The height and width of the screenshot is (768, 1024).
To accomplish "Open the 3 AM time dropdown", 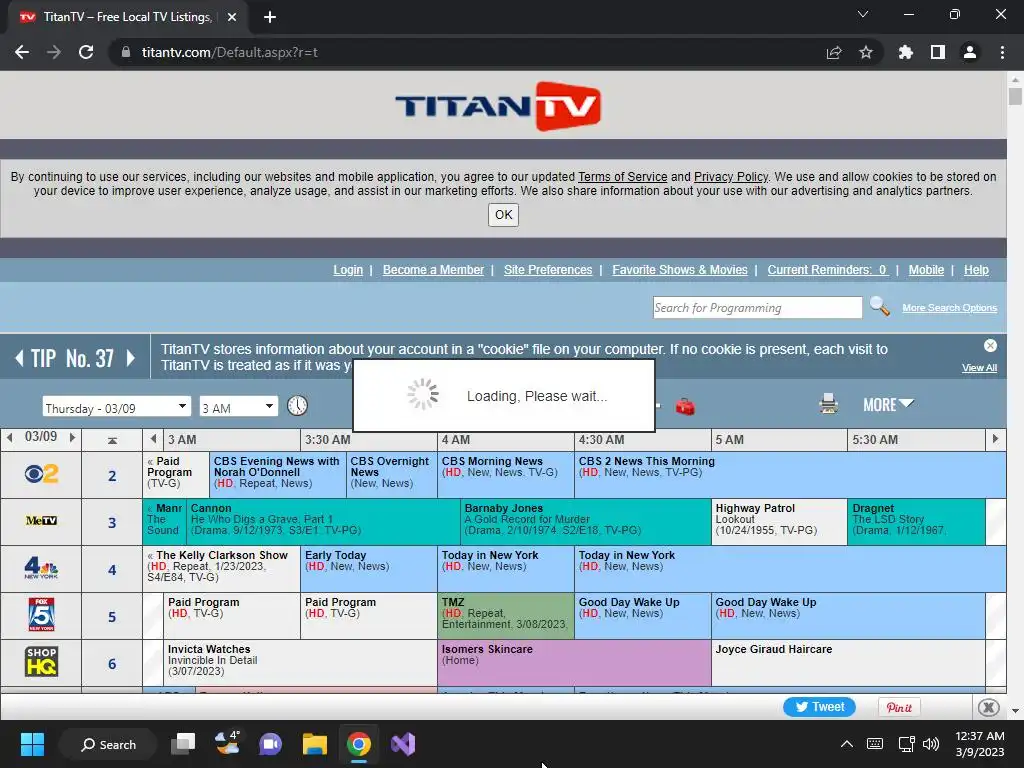I will [x=238, y=407].
